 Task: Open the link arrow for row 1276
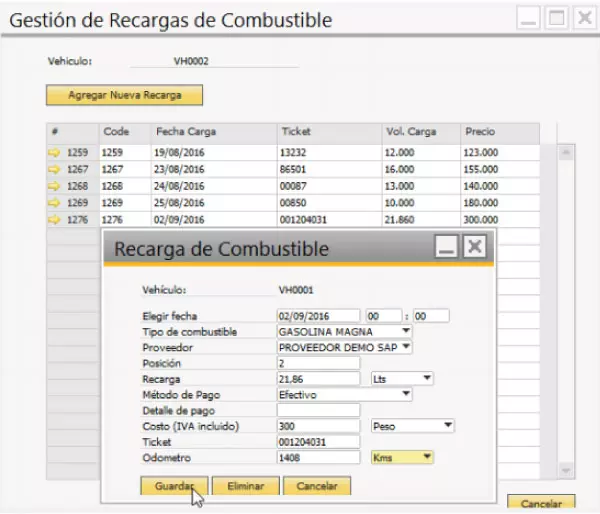54,219
